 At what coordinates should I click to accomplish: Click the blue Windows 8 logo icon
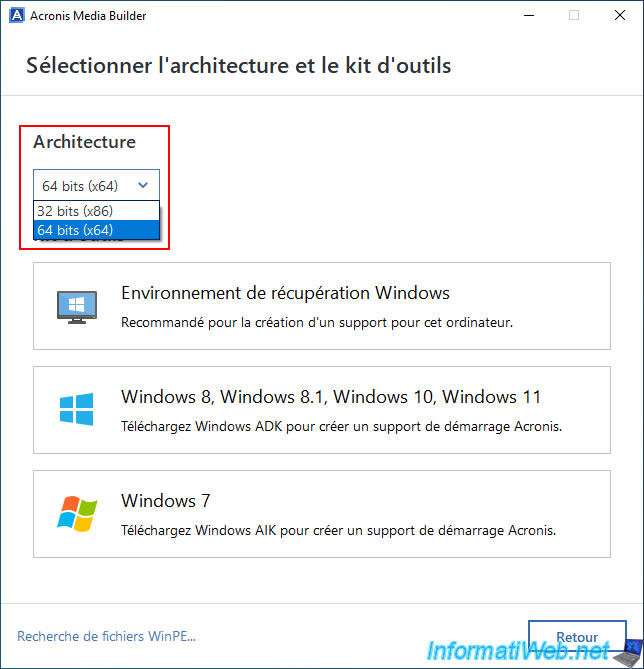(x=76, y=409)
